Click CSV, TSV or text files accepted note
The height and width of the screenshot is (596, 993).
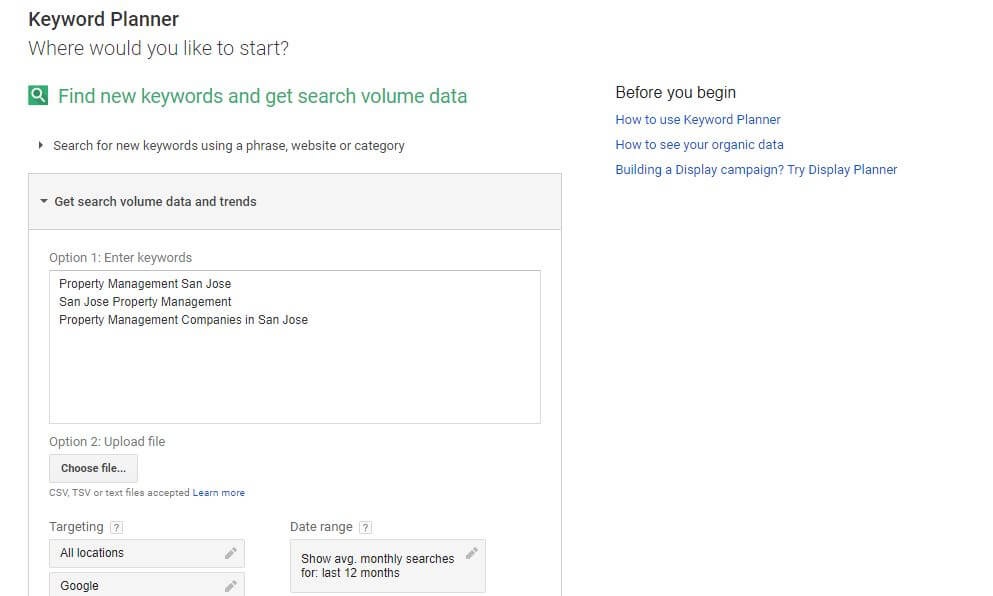click(119, 493)
